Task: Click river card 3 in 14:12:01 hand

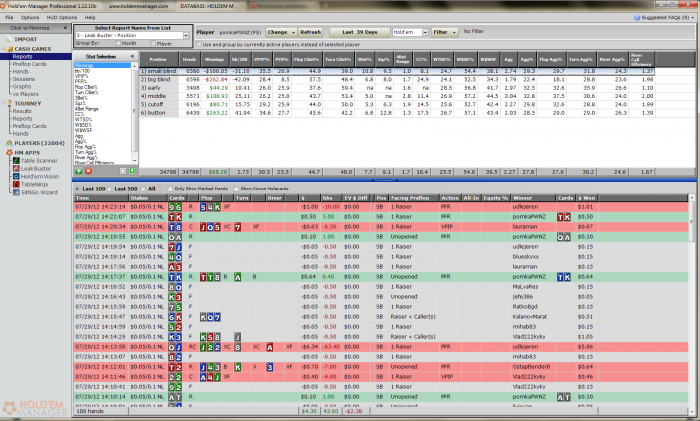Action: (x=270, y=367)
